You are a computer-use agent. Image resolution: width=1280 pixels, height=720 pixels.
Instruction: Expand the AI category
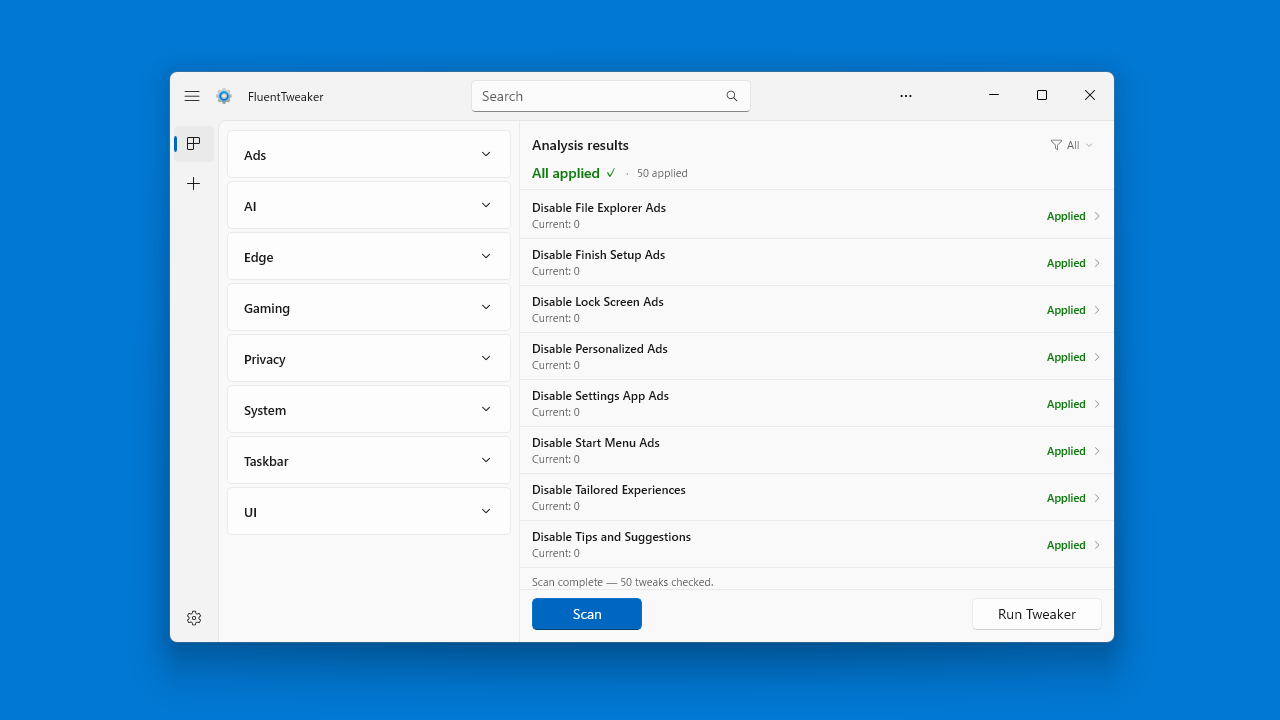point(369,206)
